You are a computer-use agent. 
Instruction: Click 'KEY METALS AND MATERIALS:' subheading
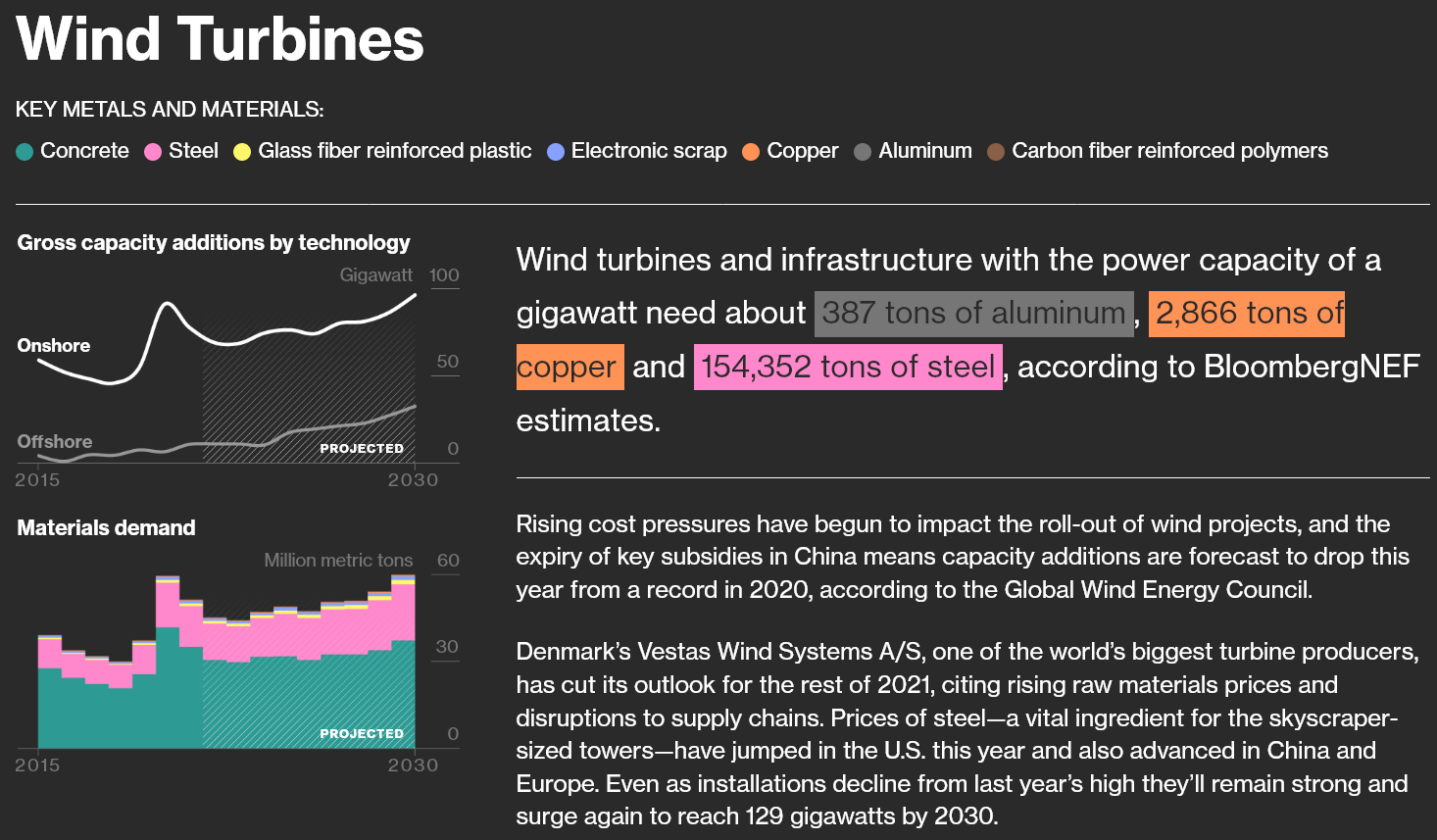click(170, 110)
